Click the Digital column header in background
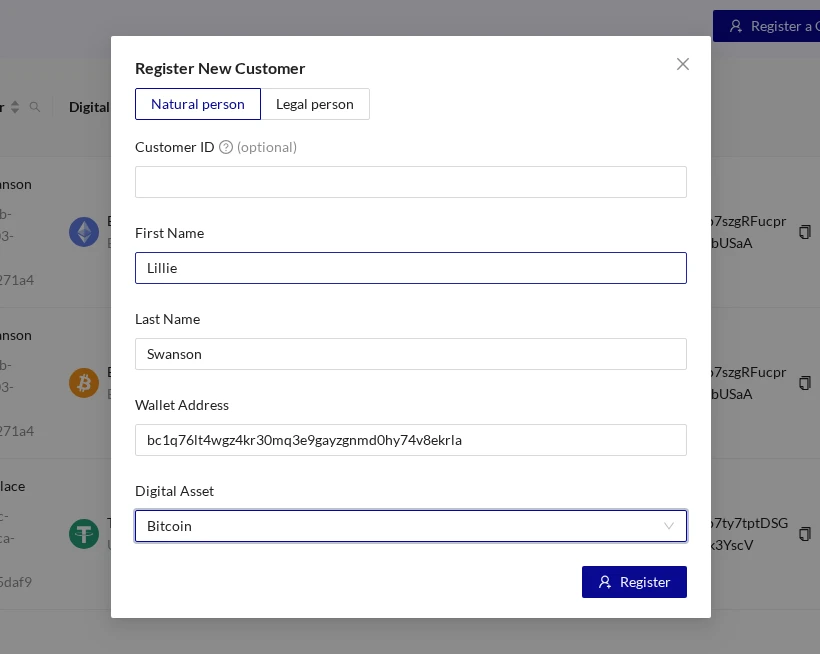 pos(89,107)
